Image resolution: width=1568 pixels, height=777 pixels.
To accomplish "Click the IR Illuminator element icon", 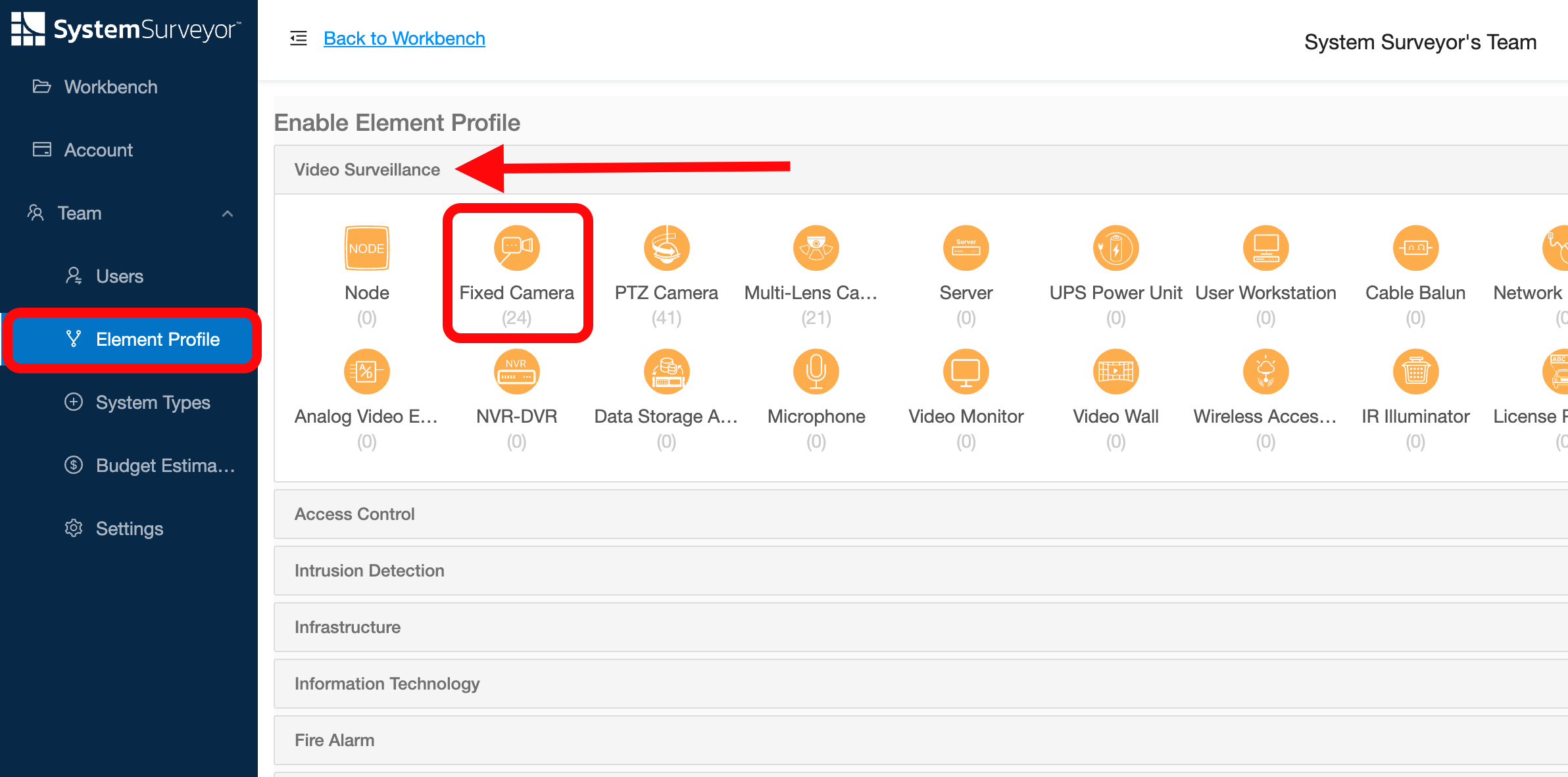I will coord(1415,371).
